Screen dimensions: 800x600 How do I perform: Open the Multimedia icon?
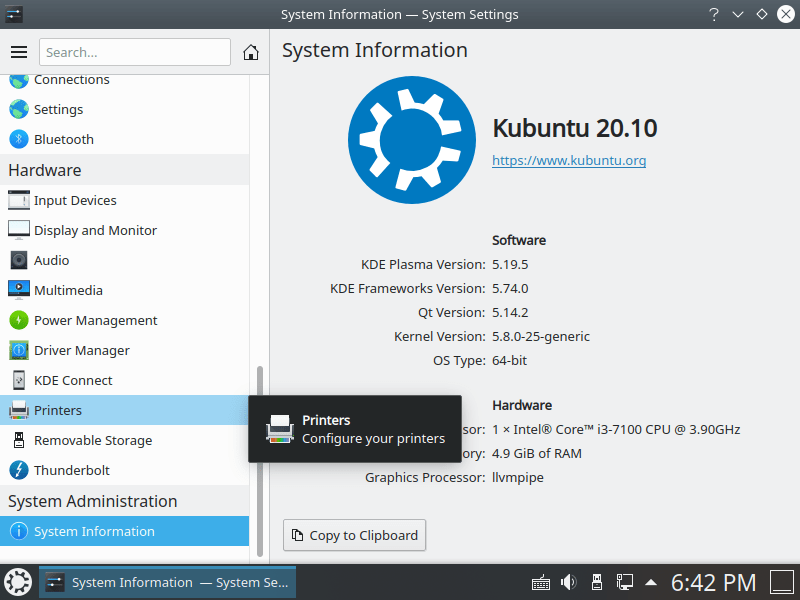[19, 290]
